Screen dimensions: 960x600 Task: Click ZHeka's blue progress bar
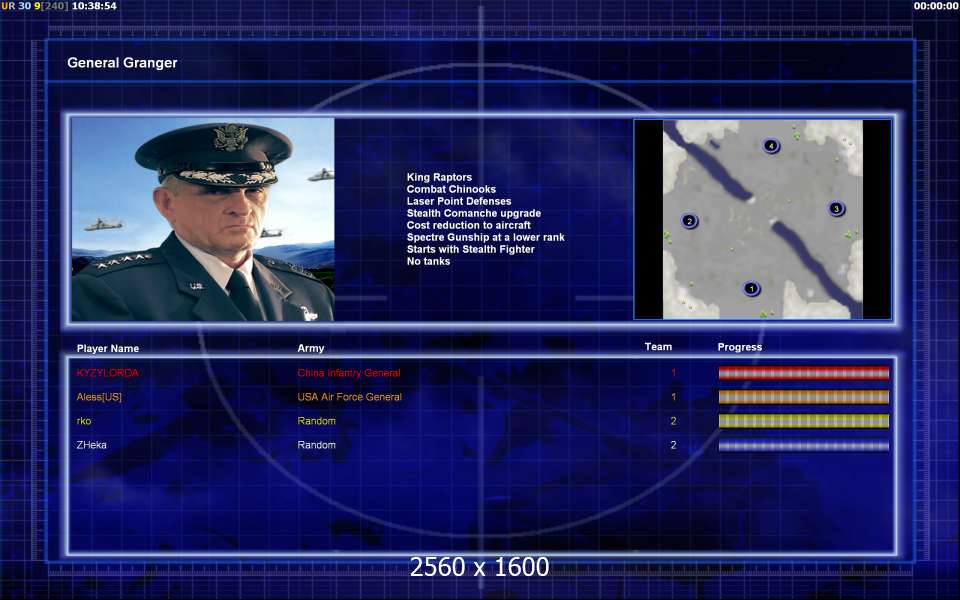click(803, 445)
